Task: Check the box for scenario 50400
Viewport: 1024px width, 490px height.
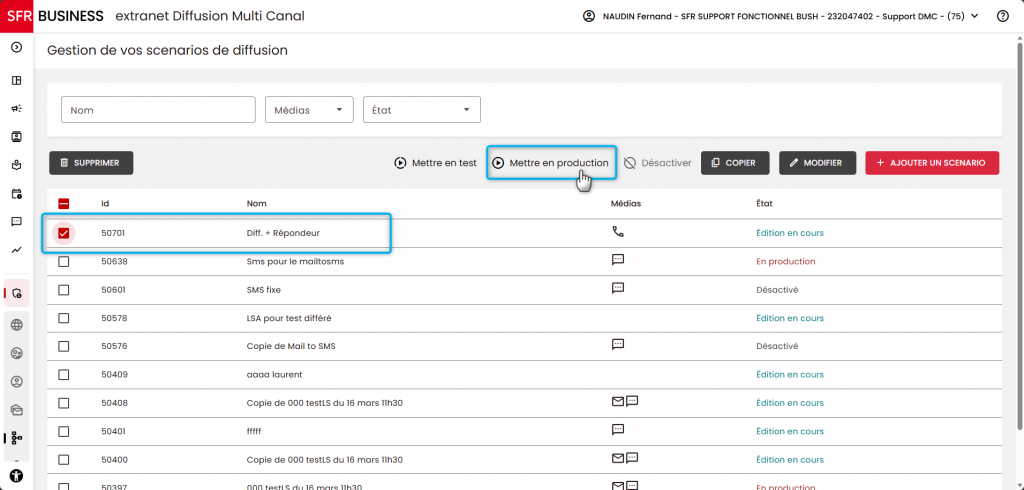Action: tap(63, 460)
